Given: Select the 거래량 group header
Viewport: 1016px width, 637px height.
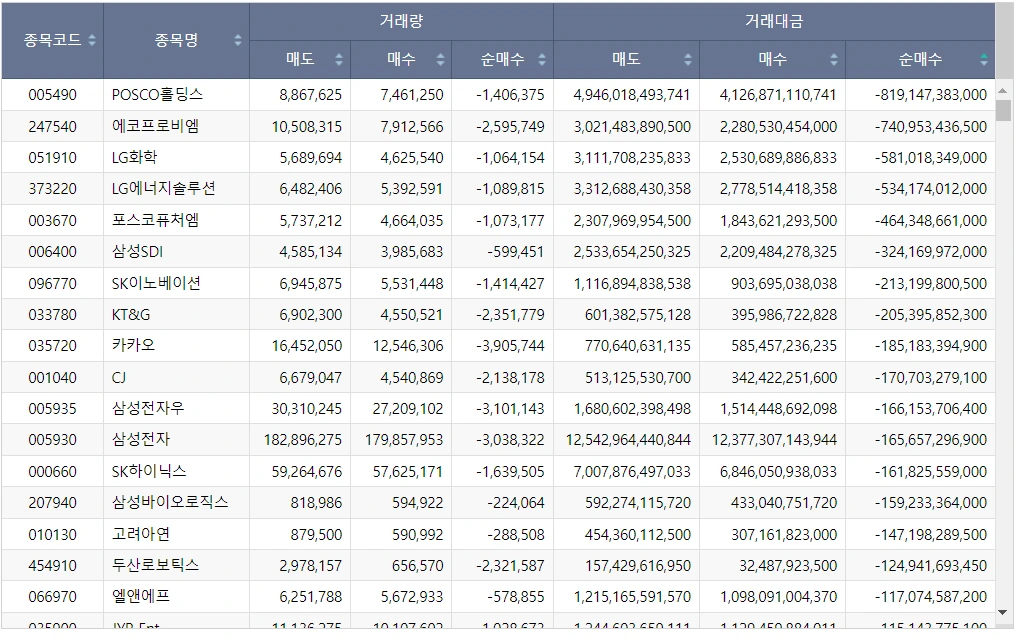Looking at the screenshot, I should pyautogui.click(x=401, y=21).
